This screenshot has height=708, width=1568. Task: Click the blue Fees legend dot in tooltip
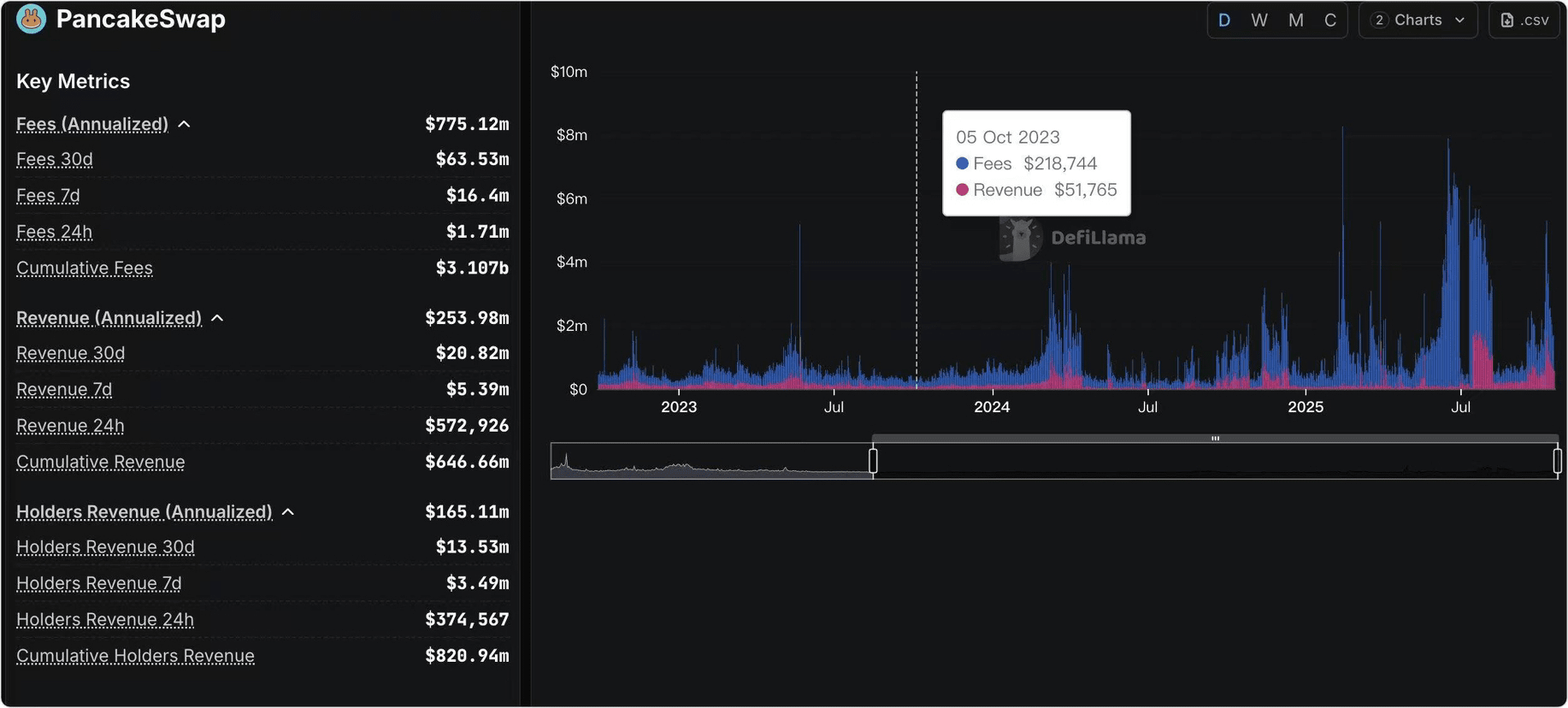pyautogui.click(x=962, y=163)
